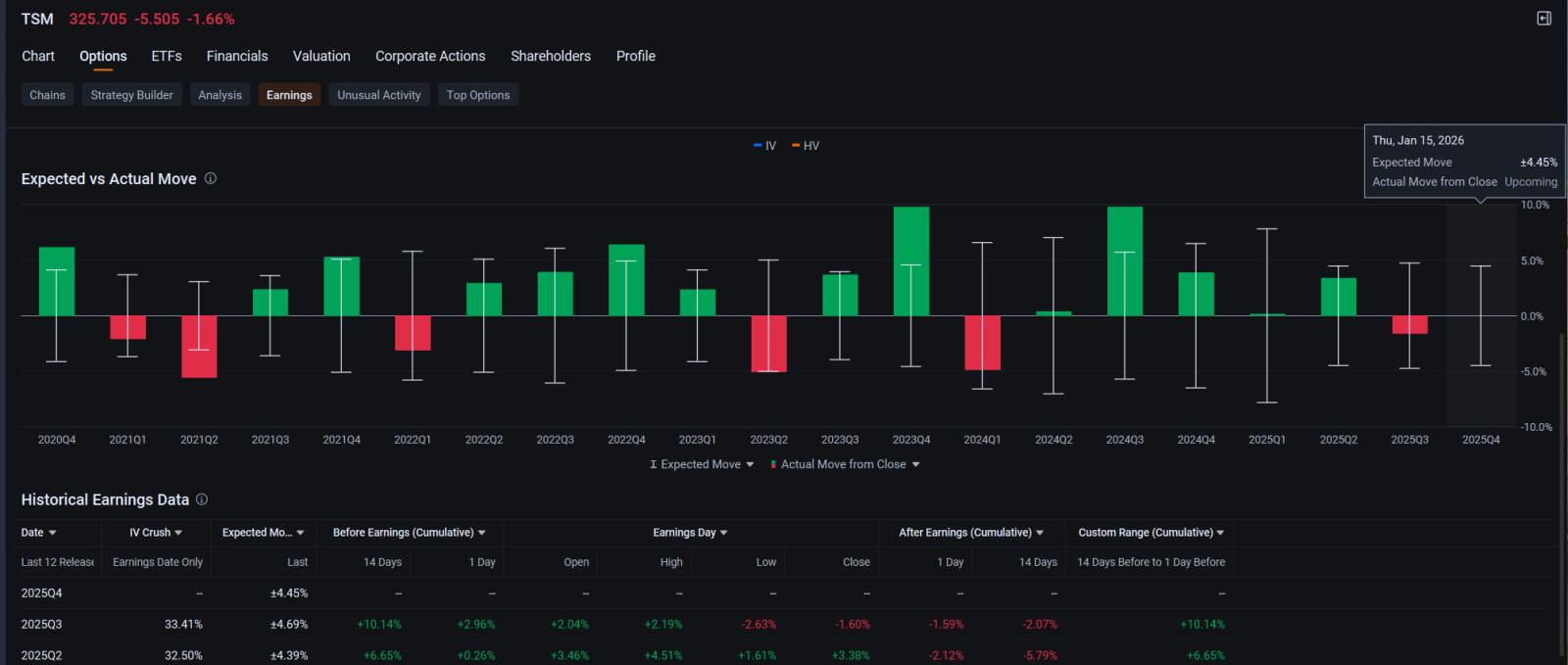The height and width of the screenshot is (665, 1568).
Task: Toggle the IV legend series
Action: pyautogui.click(x=764, y=146)
